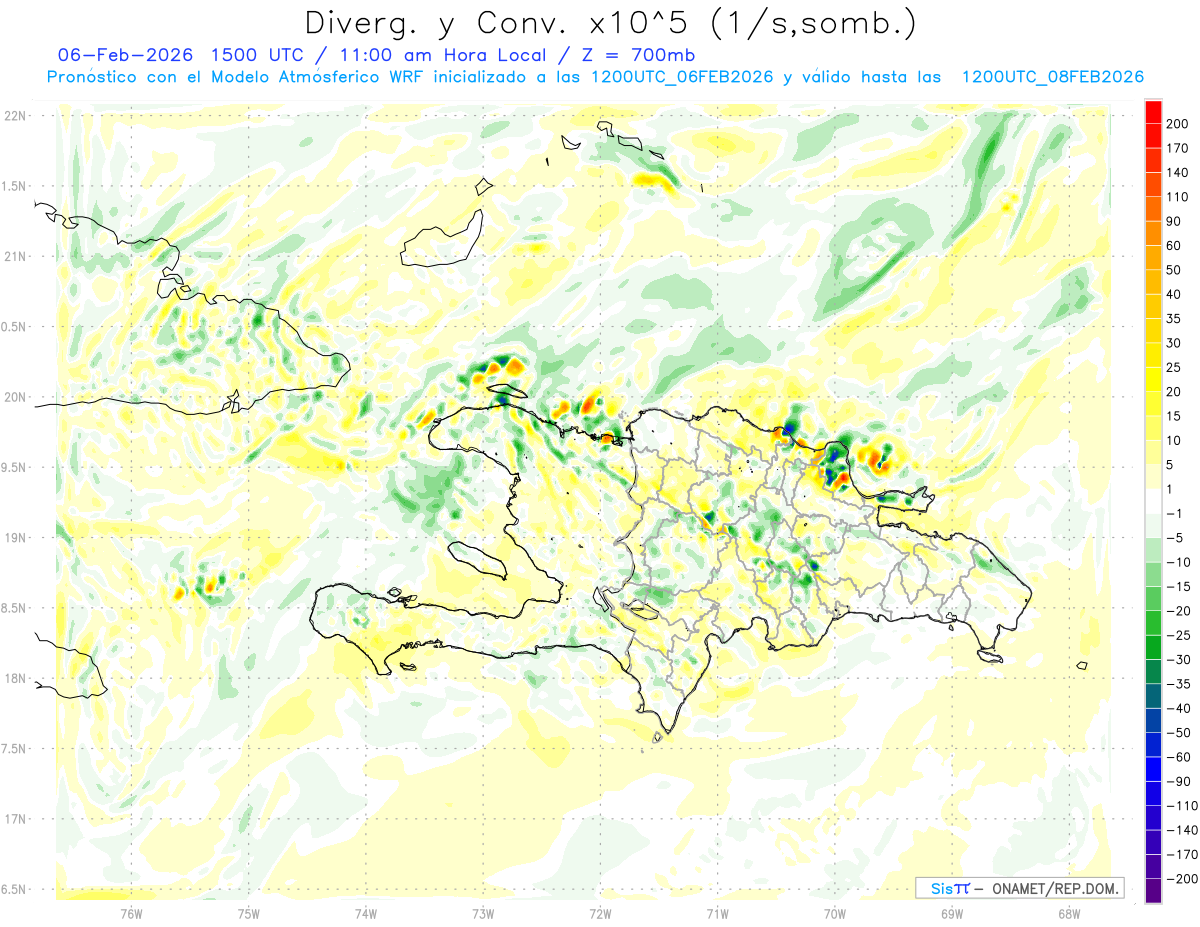
Task: Click the 17N latitude label
Action: 16,819
